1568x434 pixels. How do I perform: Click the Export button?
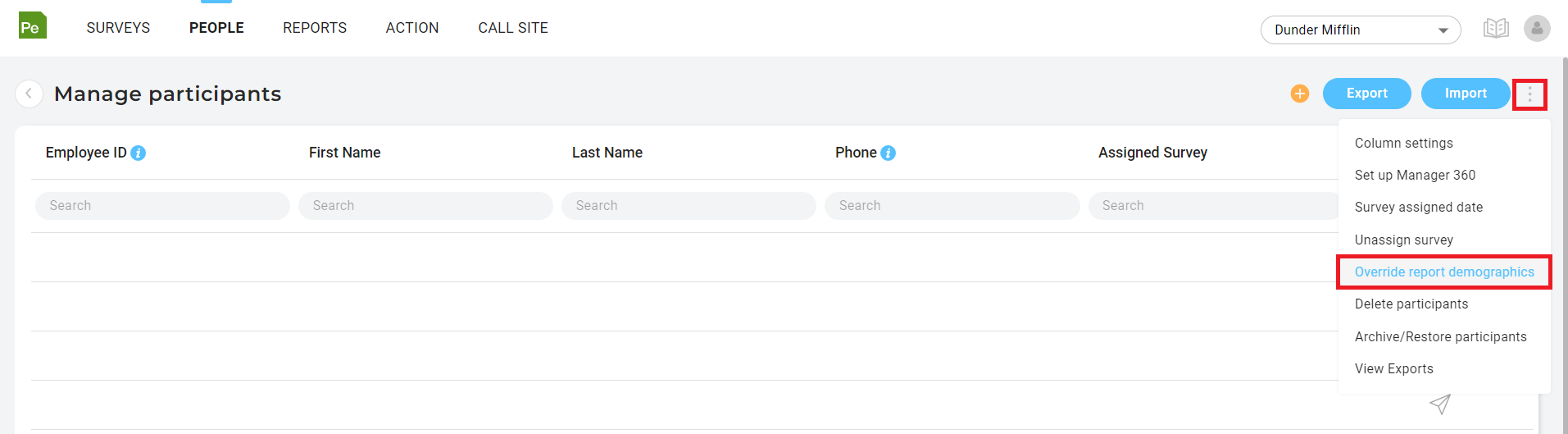(x=1366, y=94)
